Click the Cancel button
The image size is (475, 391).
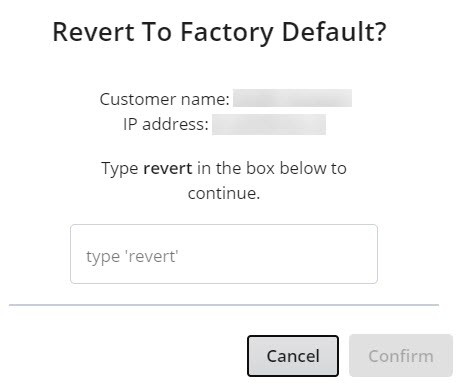293,356
